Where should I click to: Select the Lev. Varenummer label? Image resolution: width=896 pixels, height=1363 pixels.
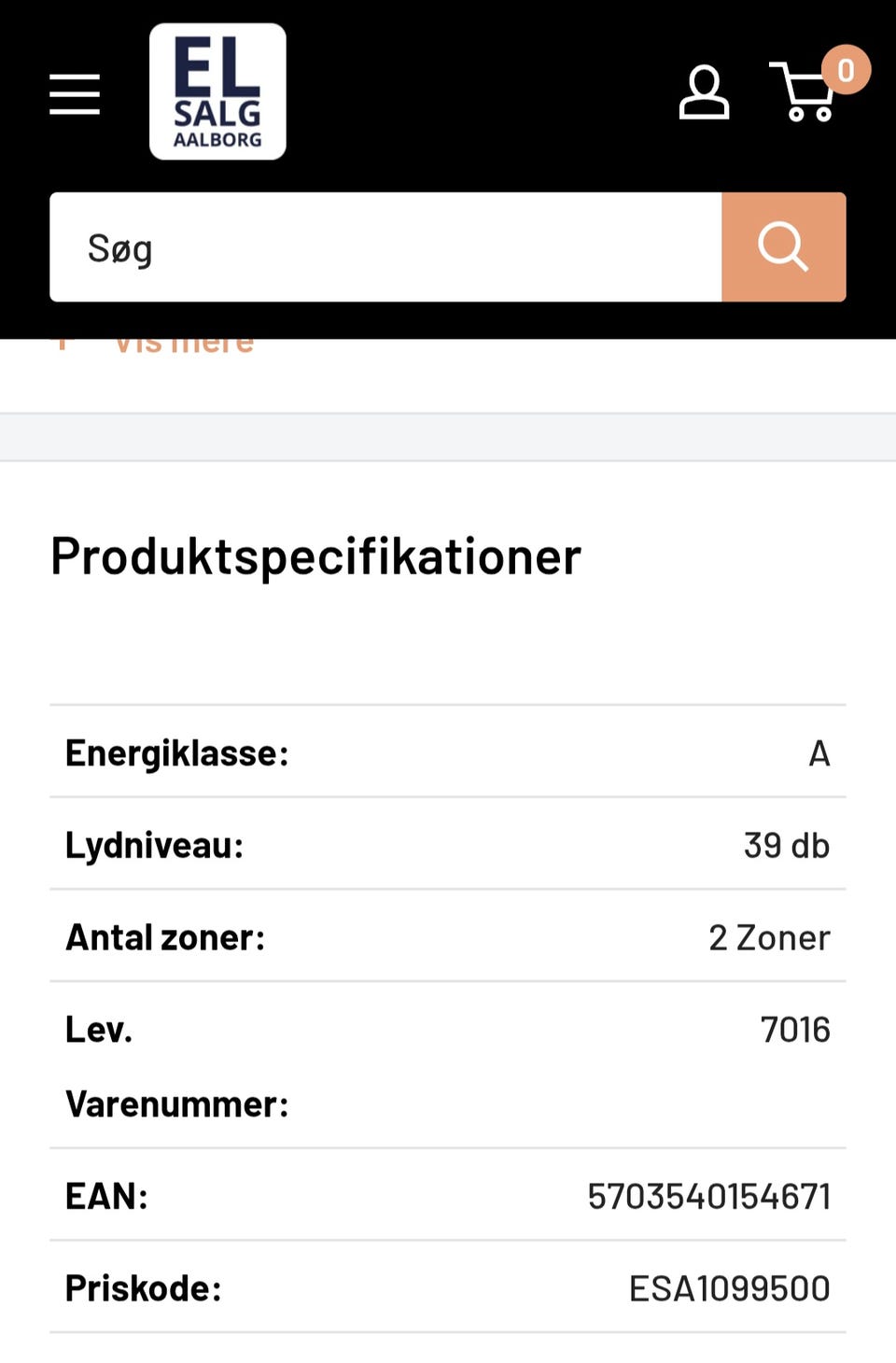[176, 1066]
